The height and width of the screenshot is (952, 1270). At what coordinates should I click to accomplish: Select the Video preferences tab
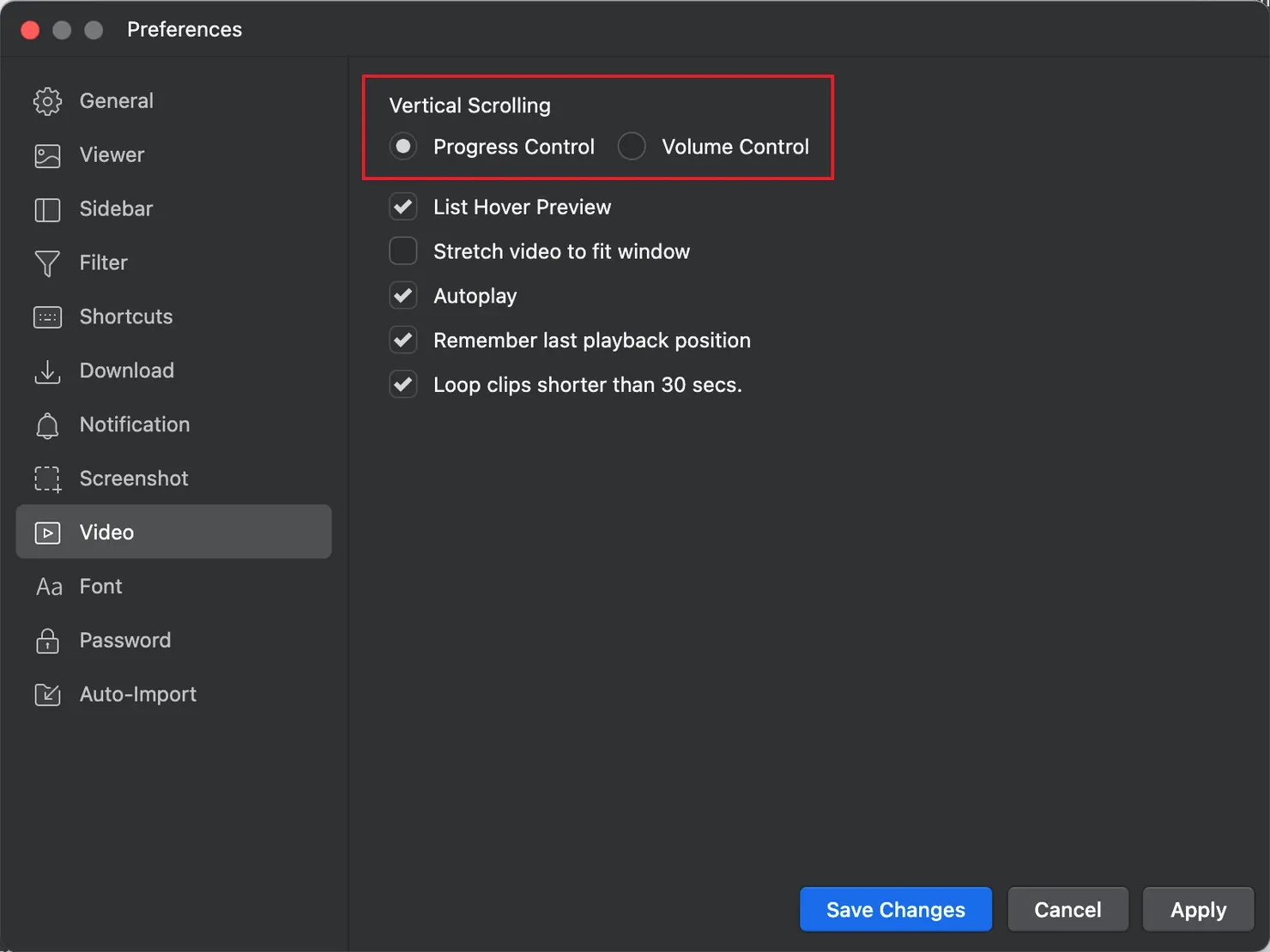pyautogui.click(x=173, y=532)
